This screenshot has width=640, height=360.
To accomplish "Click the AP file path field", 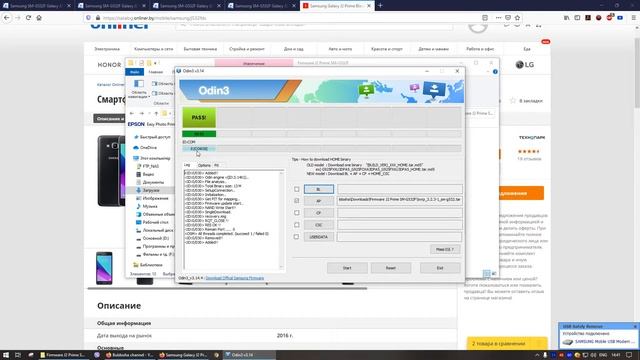I will 400,200.
